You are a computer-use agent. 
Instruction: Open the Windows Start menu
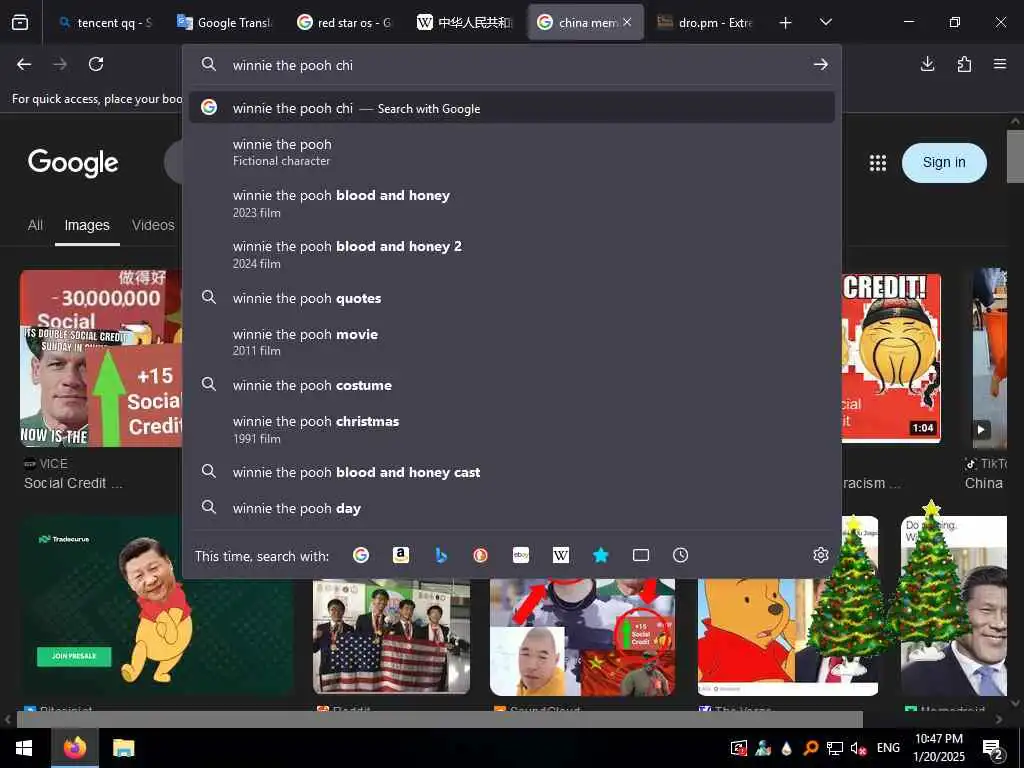coord(24,748)
